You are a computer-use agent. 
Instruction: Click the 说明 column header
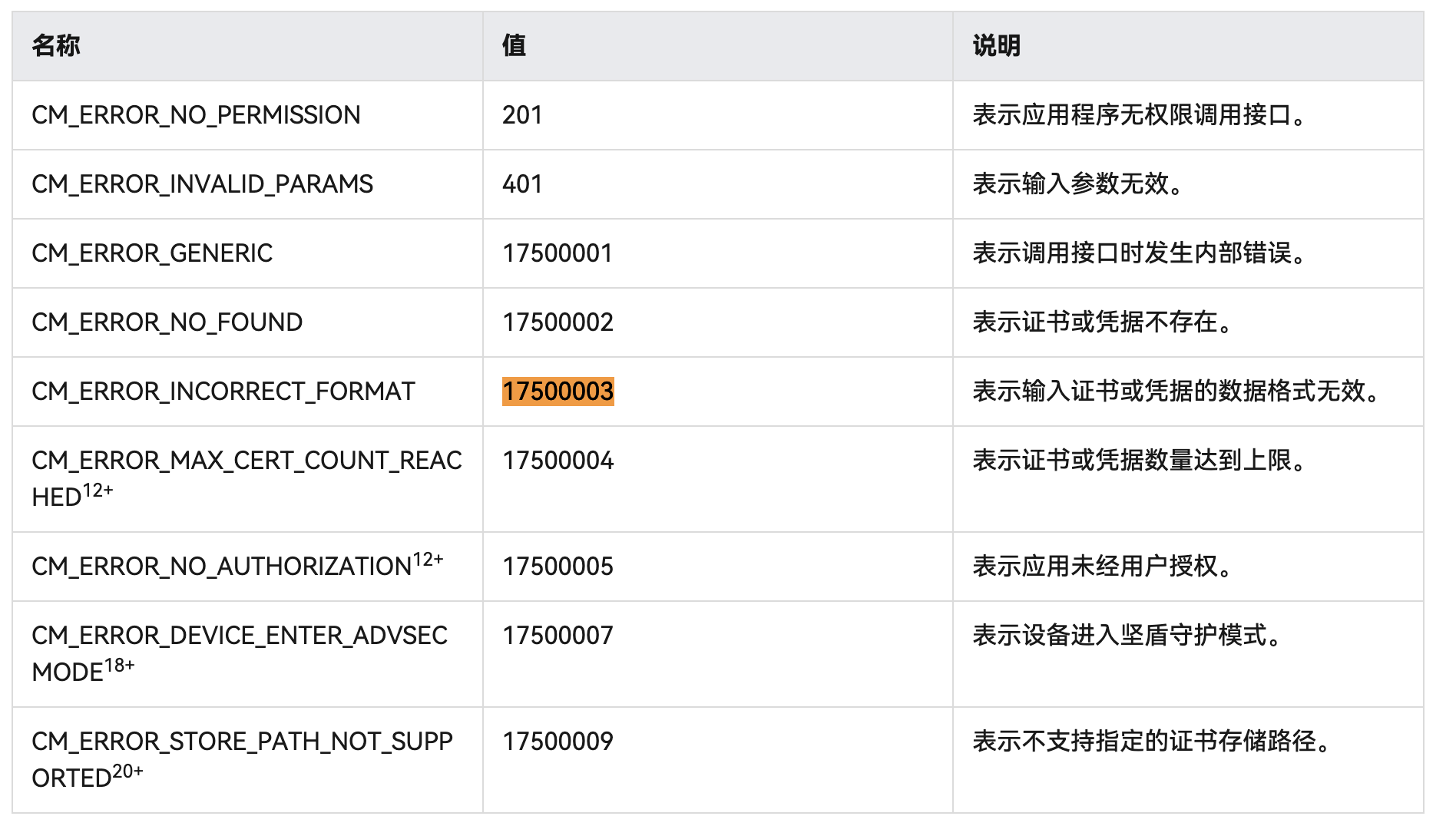(996, 46)
